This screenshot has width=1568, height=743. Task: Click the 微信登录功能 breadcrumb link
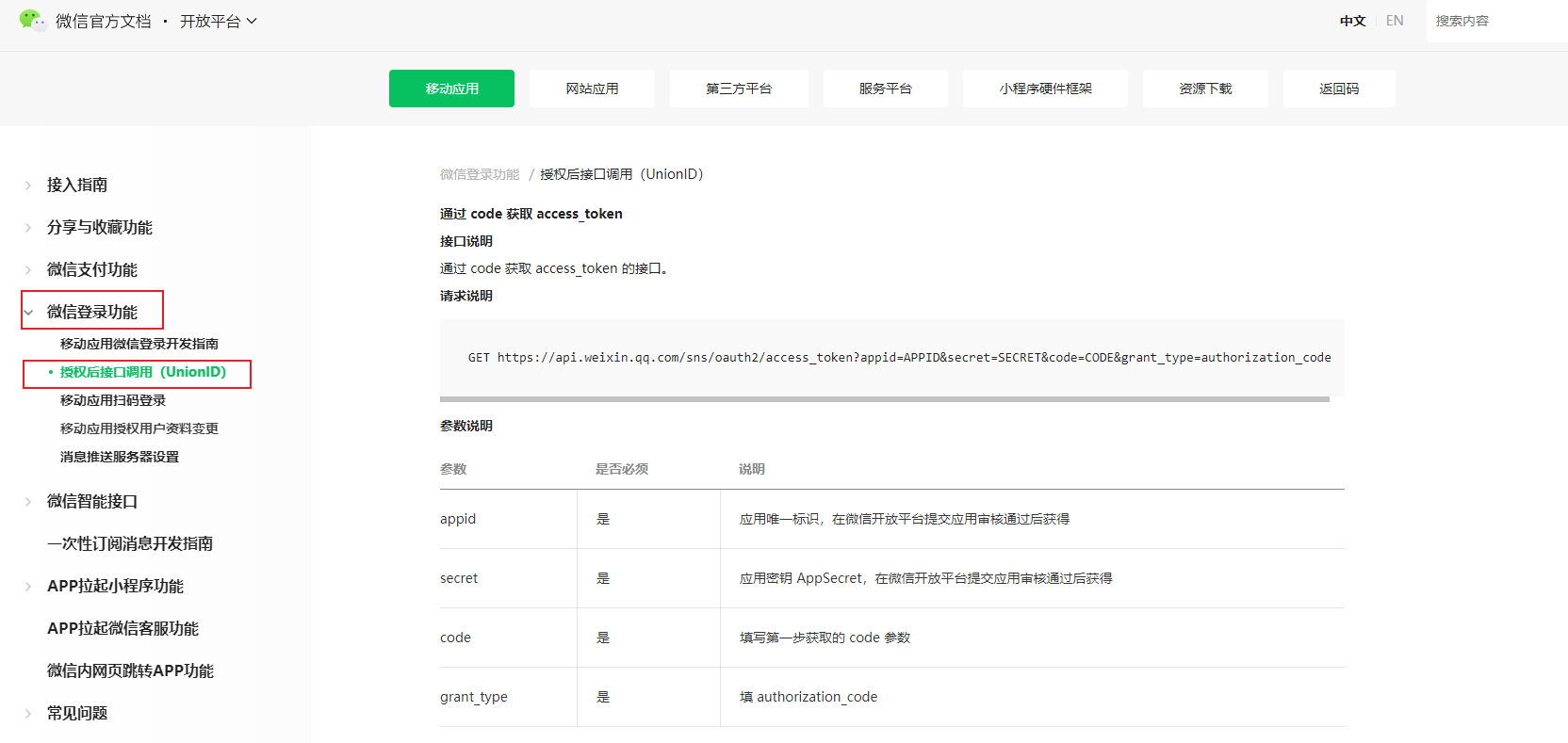480,174
